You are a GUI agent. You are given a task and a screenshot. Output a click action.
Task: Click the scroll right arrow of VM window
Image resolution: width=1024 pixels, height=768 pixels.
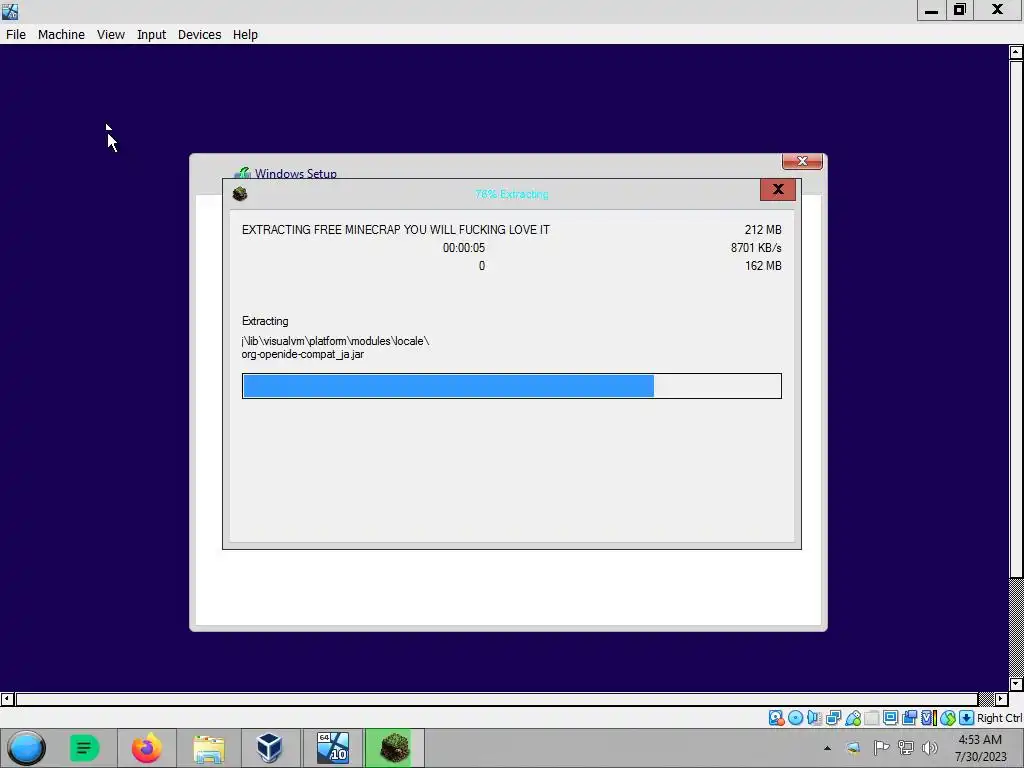1001,699
